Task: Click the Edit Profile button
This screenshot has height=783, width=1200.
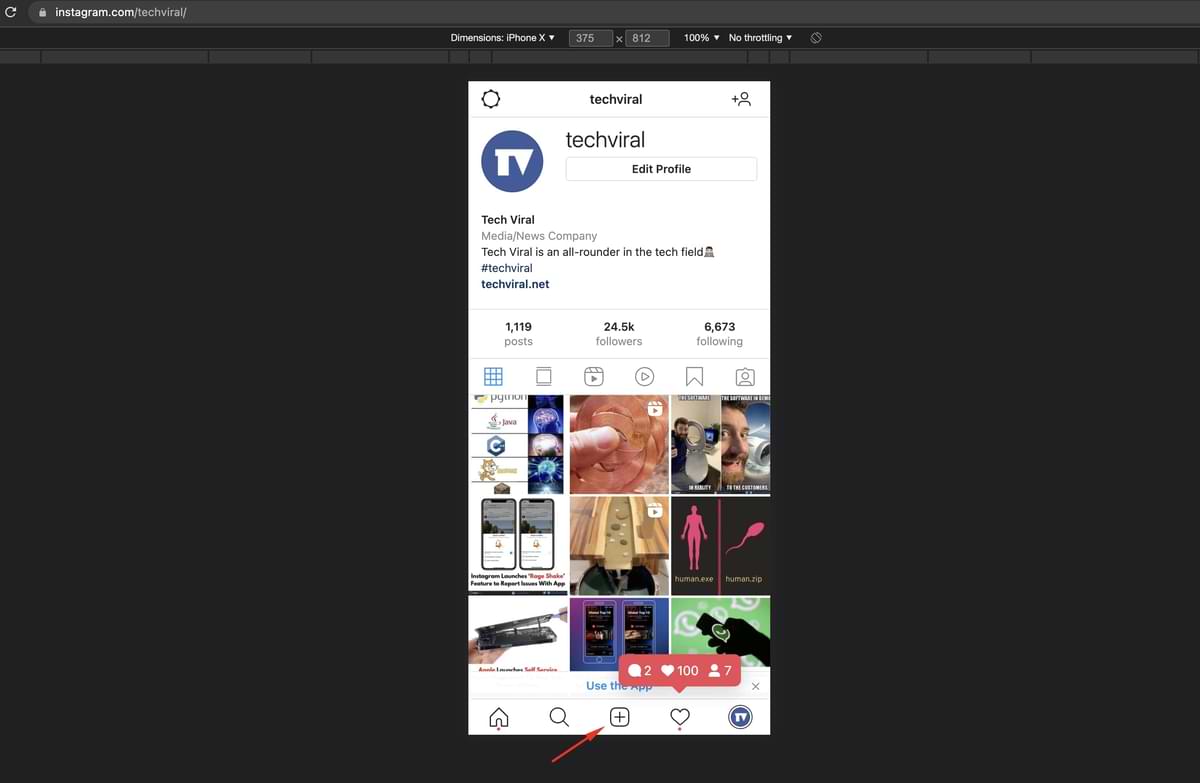Action: click(661, 169)
